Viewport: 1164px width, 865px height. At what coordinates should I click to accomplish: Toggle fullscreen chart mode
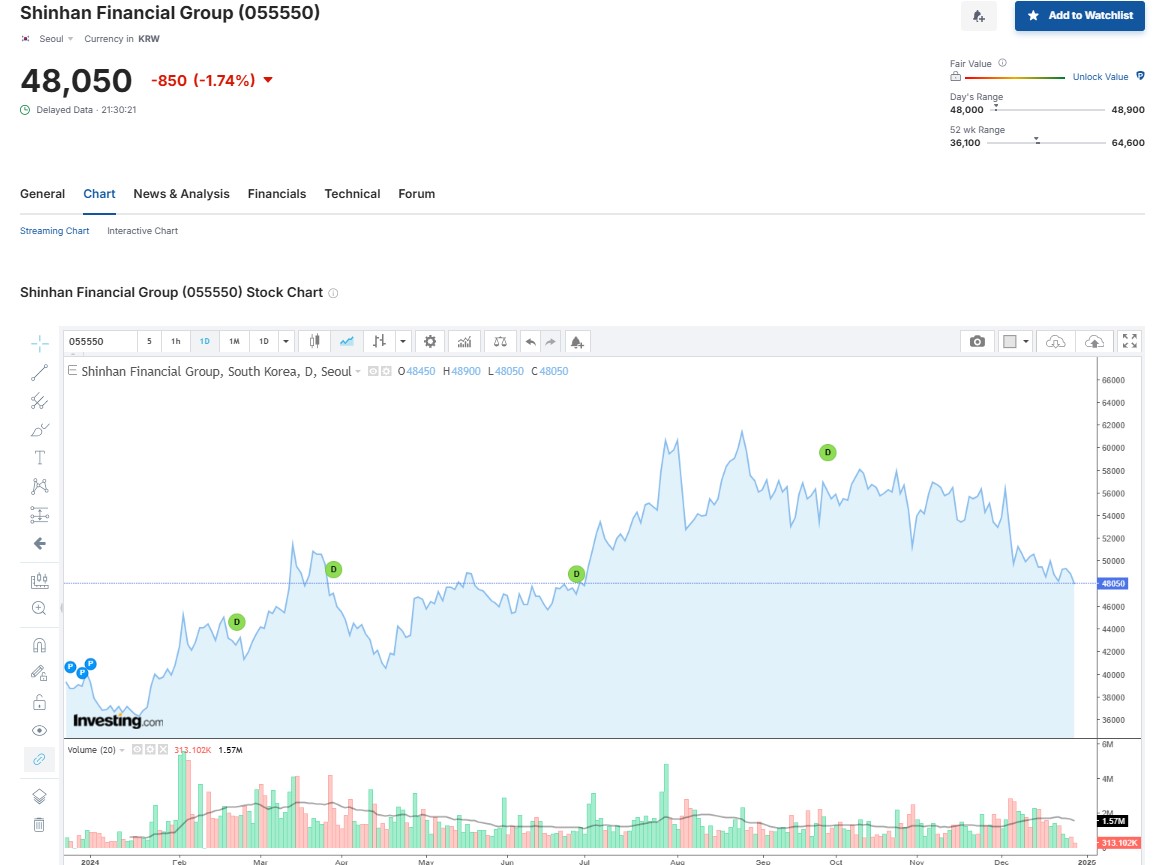point(1130,341)
